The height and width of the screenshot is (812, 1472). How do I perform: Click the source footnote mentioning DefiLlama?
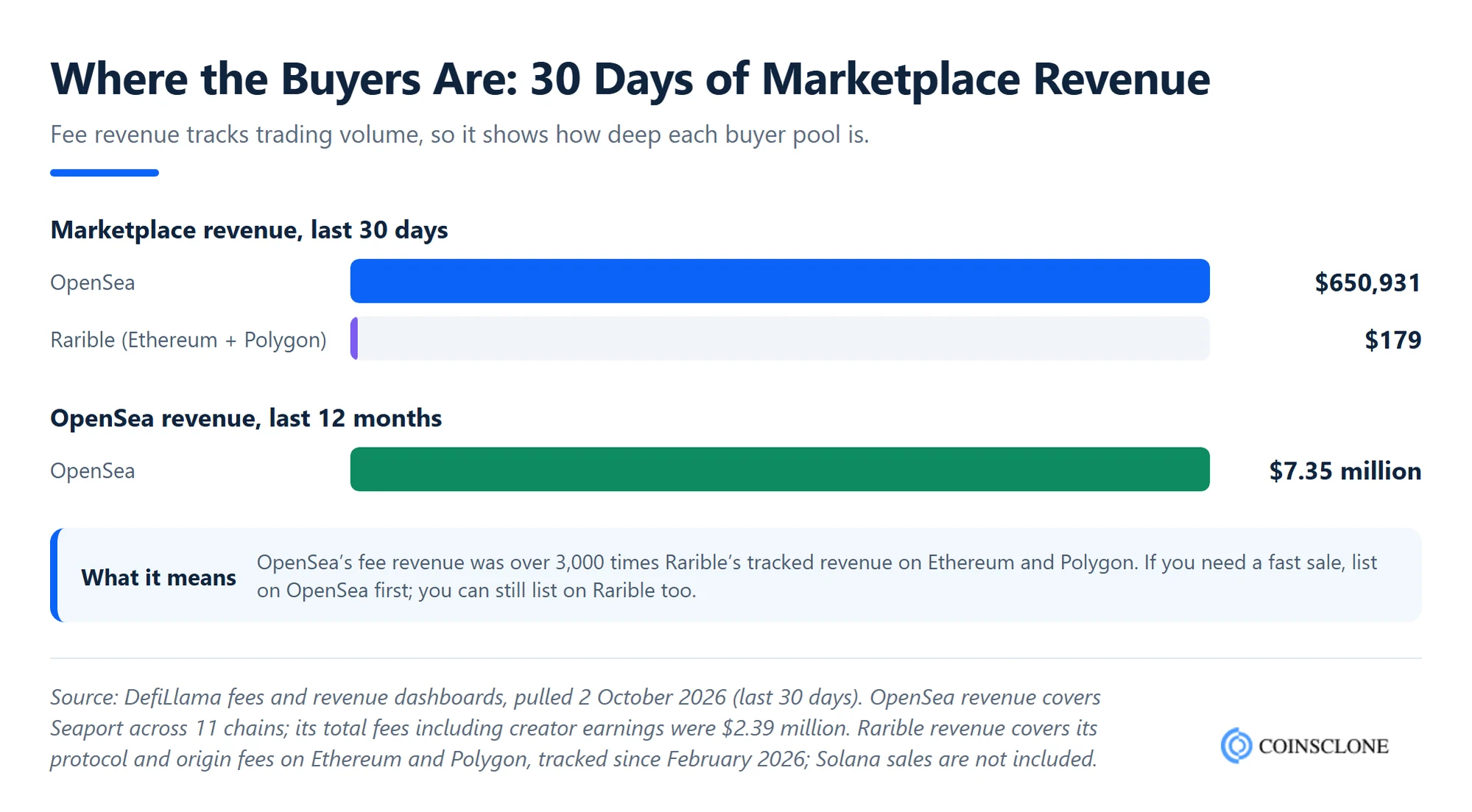[575, 727]
